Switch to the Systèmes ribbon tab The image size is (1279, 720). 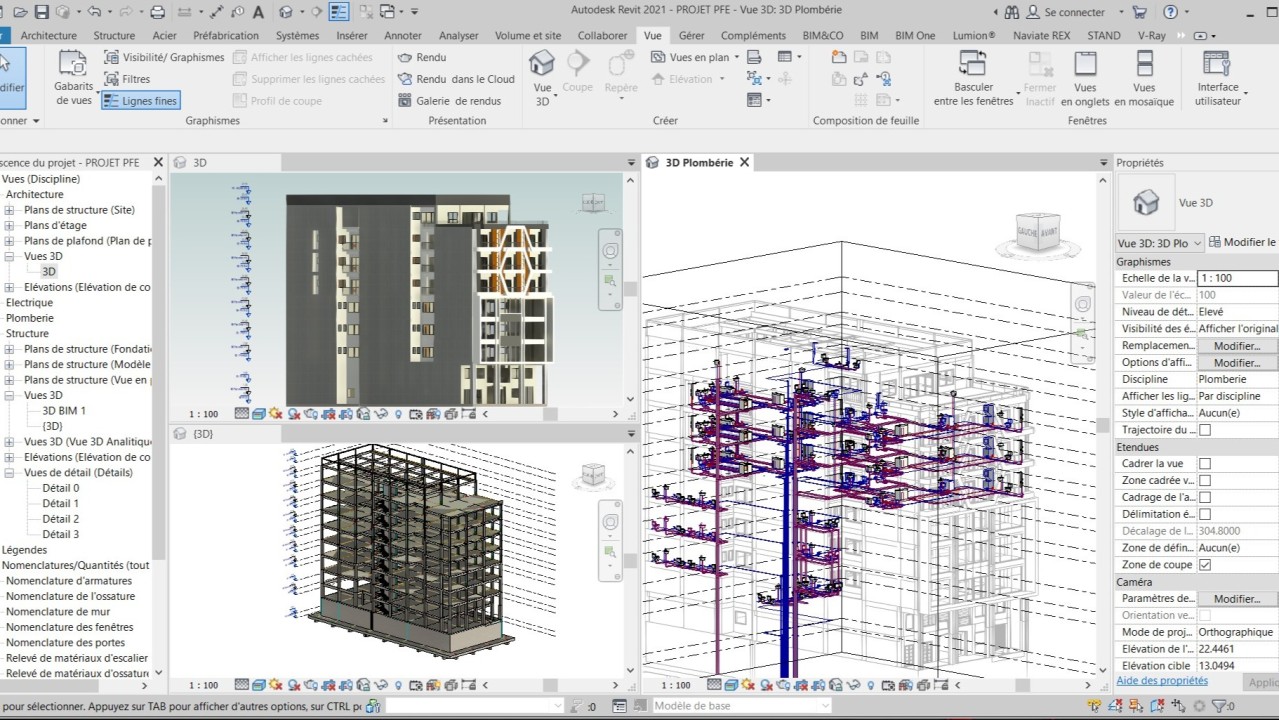click(297, 35)
